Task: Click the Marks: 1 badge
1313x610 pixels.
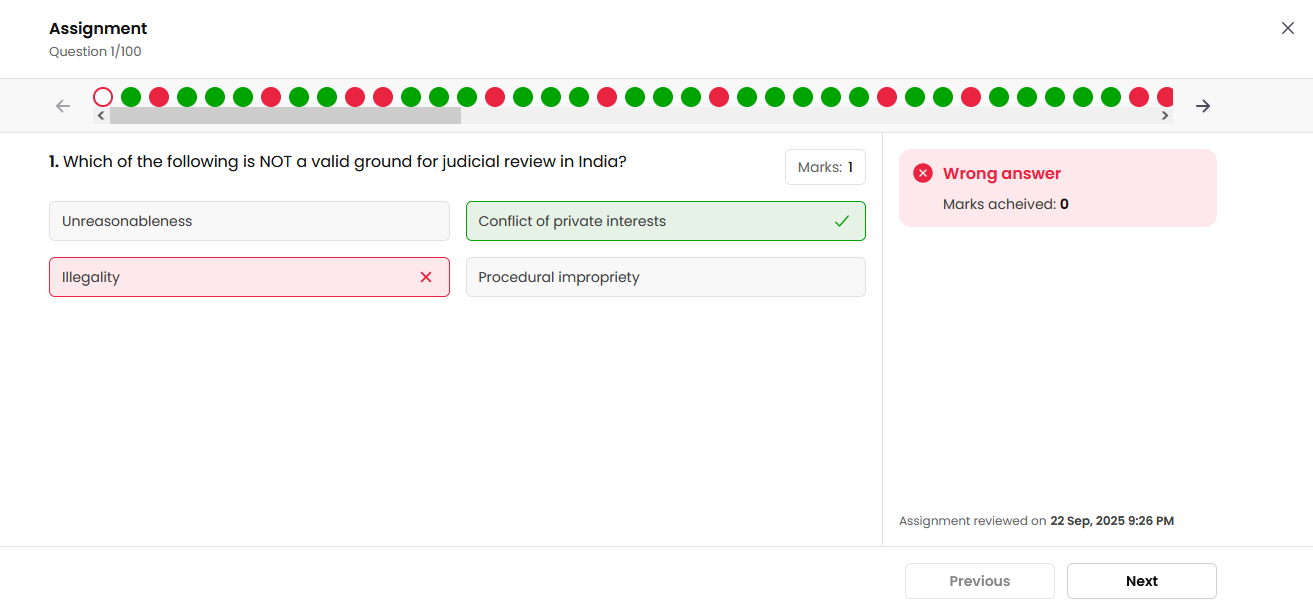Action: [825, 168]
